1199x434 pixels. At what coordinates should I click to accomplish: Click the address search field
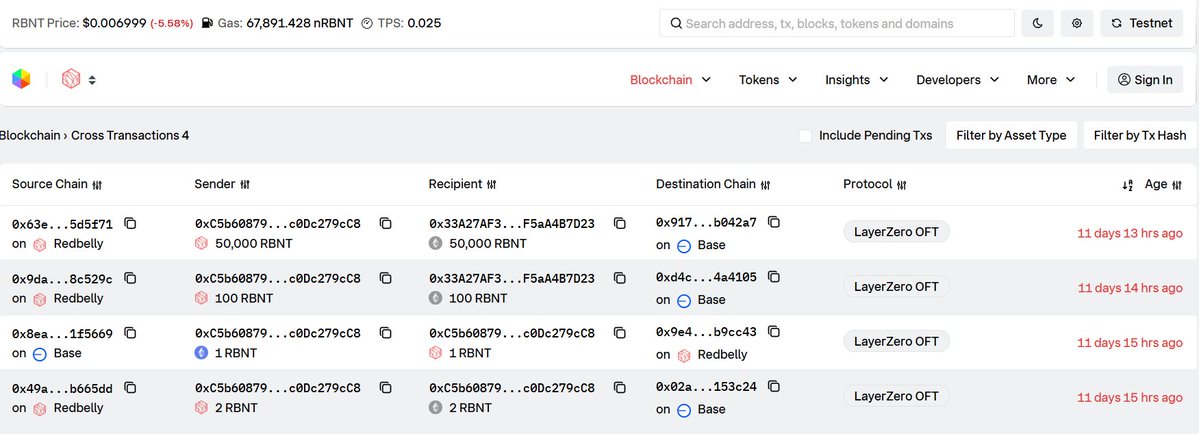click(x=837, y=23)
